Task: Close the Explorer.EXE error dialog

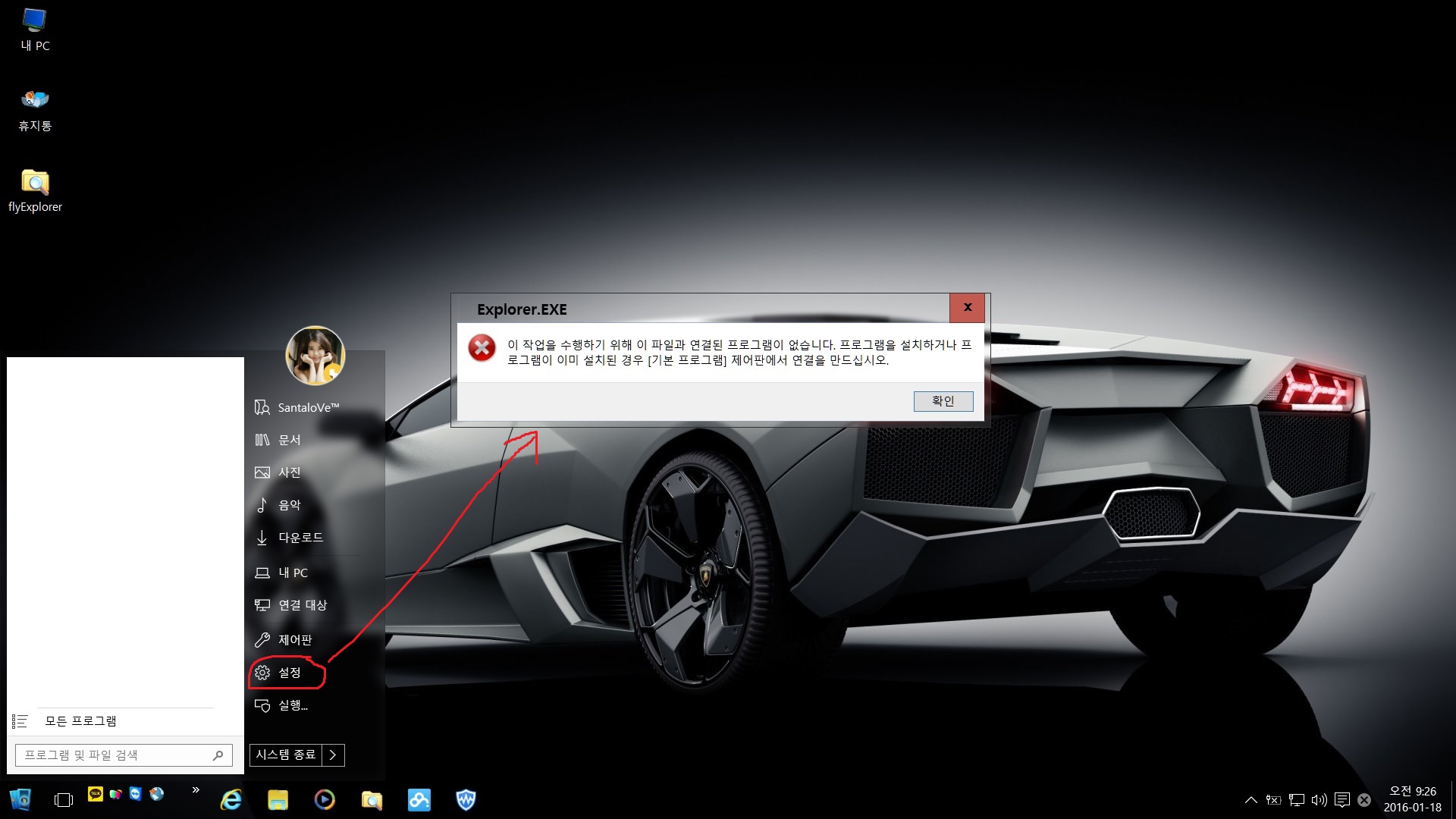Action: coord(967,308)
